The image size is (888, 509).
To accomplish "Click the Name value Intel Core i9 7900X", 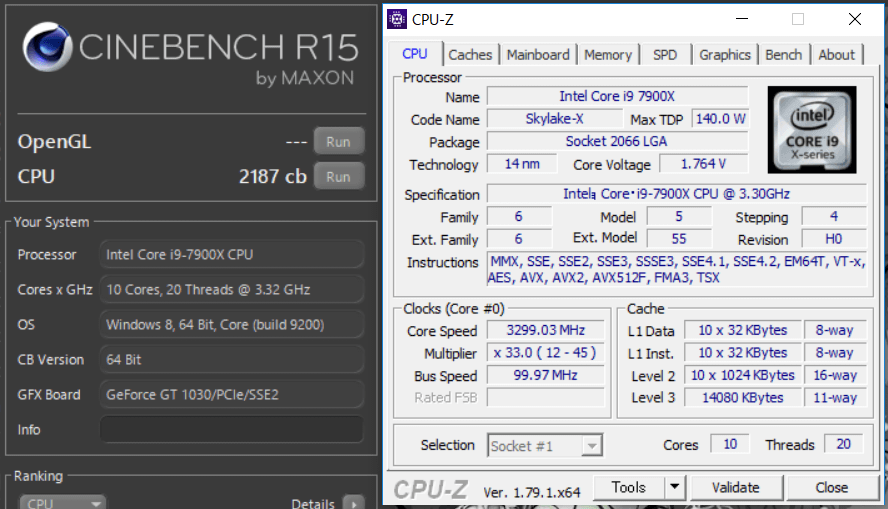I will [x=617, y=96].
